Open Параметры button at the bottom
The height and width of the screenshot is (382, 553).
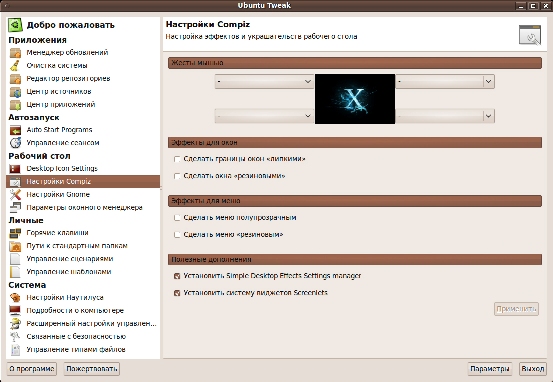click(x=490, y=369)
